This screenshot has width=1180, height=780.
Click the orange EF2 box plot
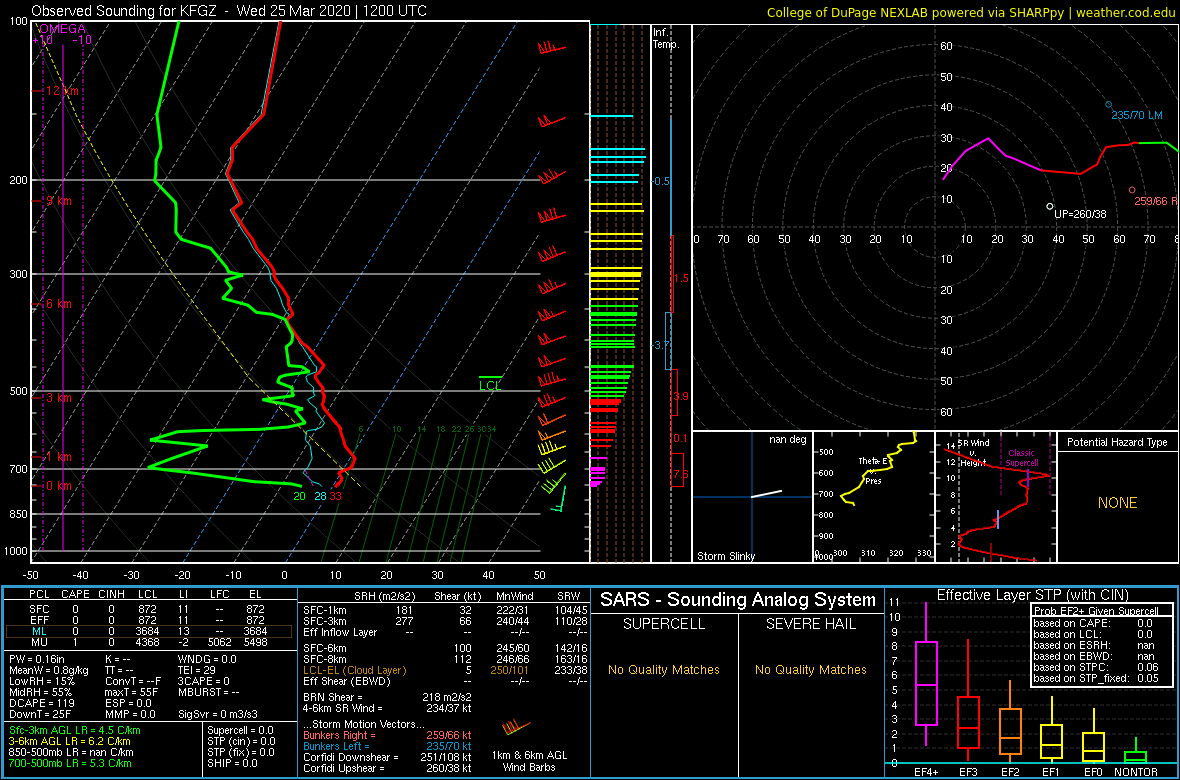pos(1010,721)
